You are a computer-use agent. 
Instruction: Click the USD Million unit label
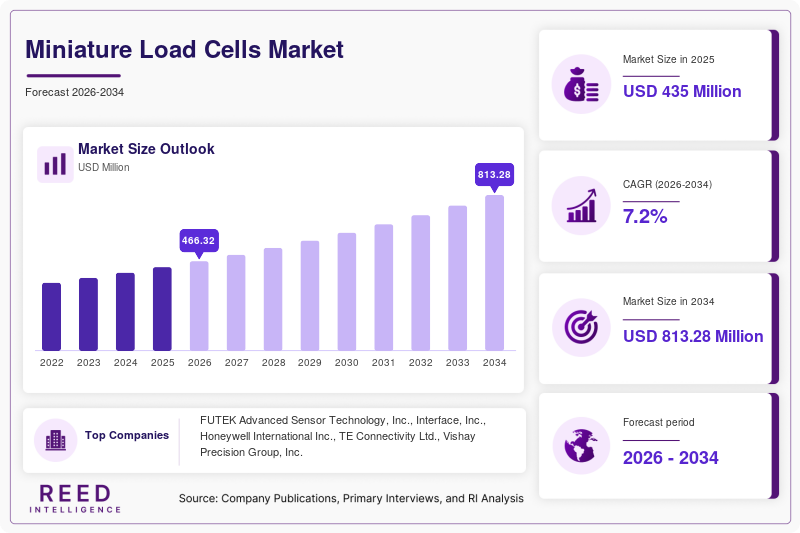coord(104,167)
